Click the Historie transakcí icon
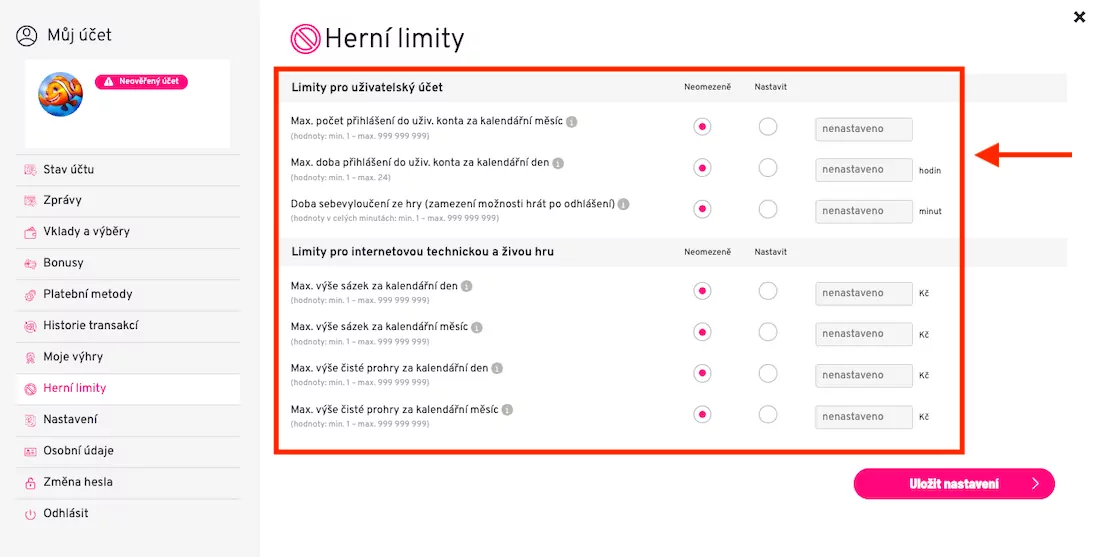 30,326
